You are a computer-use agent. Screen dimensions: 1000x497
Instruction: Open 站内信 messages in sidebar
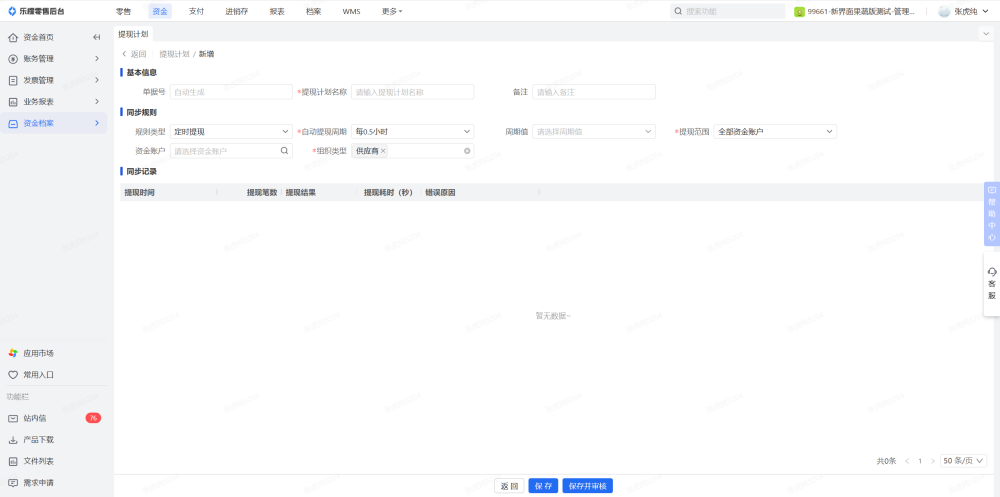[x=35, y=418]
